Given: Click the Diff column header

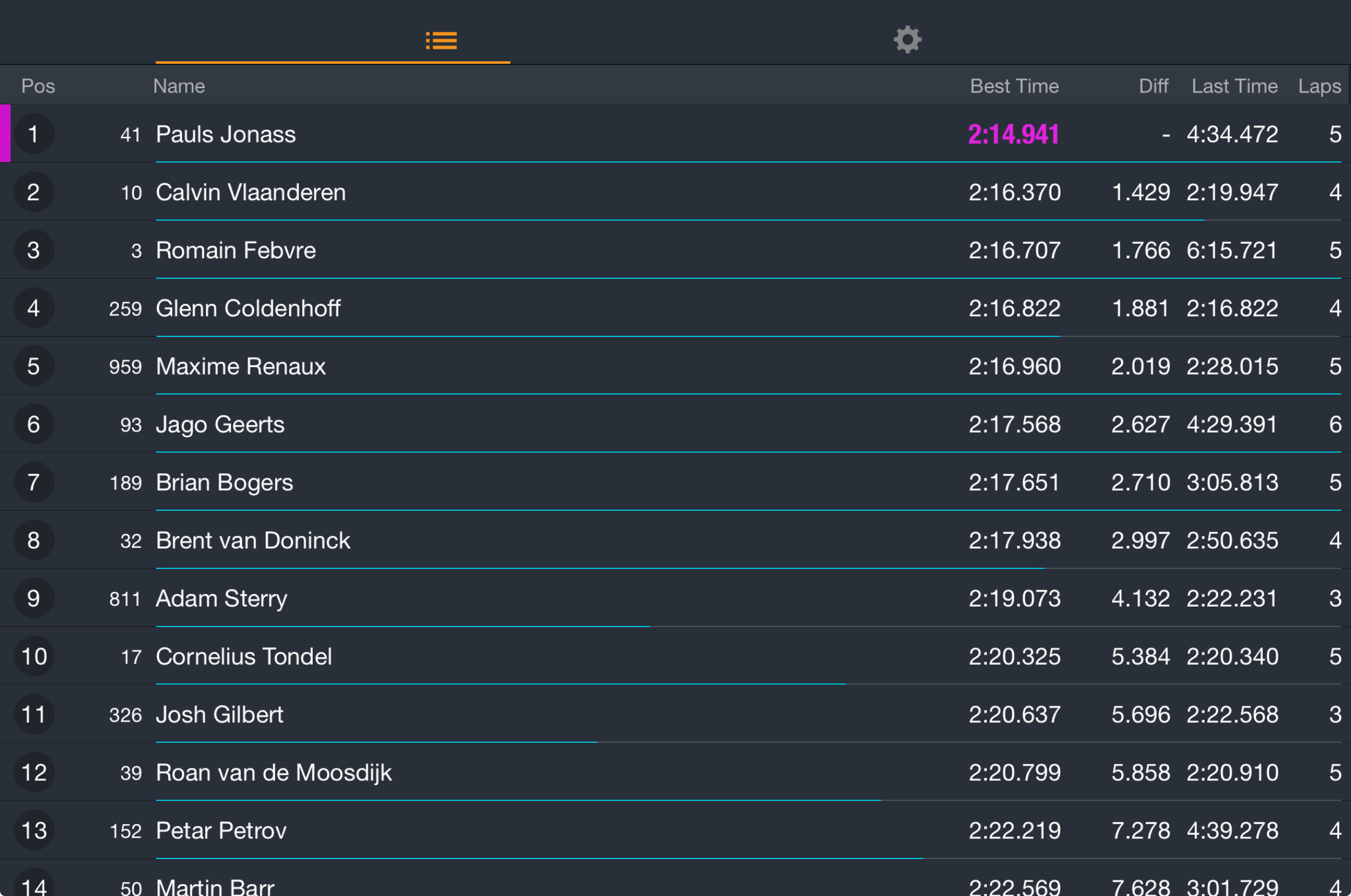Looking at the screenshot, I should pos(1153,86).
